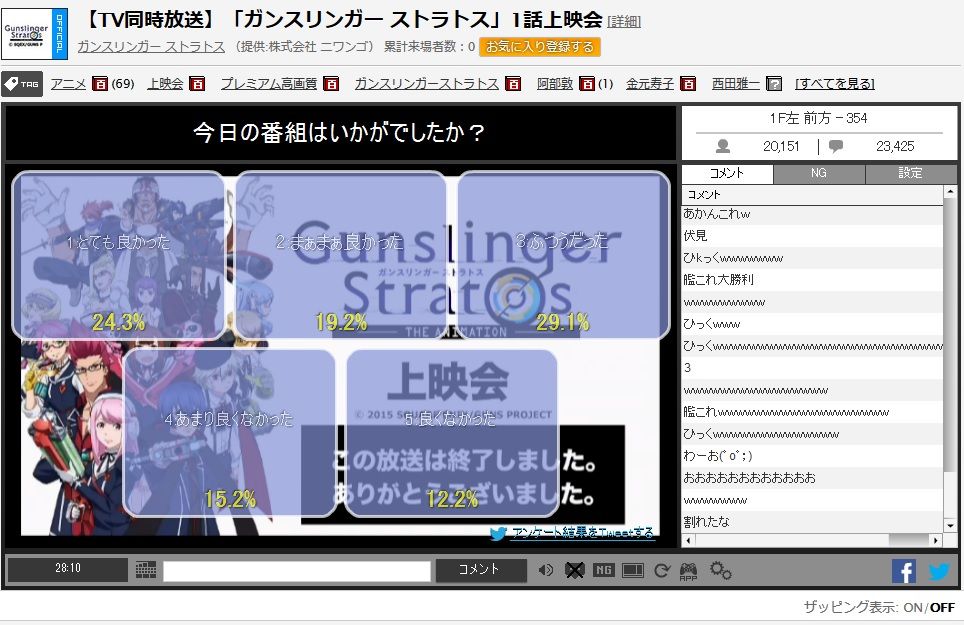Click comment list scroll down arrow

(950, 526)
